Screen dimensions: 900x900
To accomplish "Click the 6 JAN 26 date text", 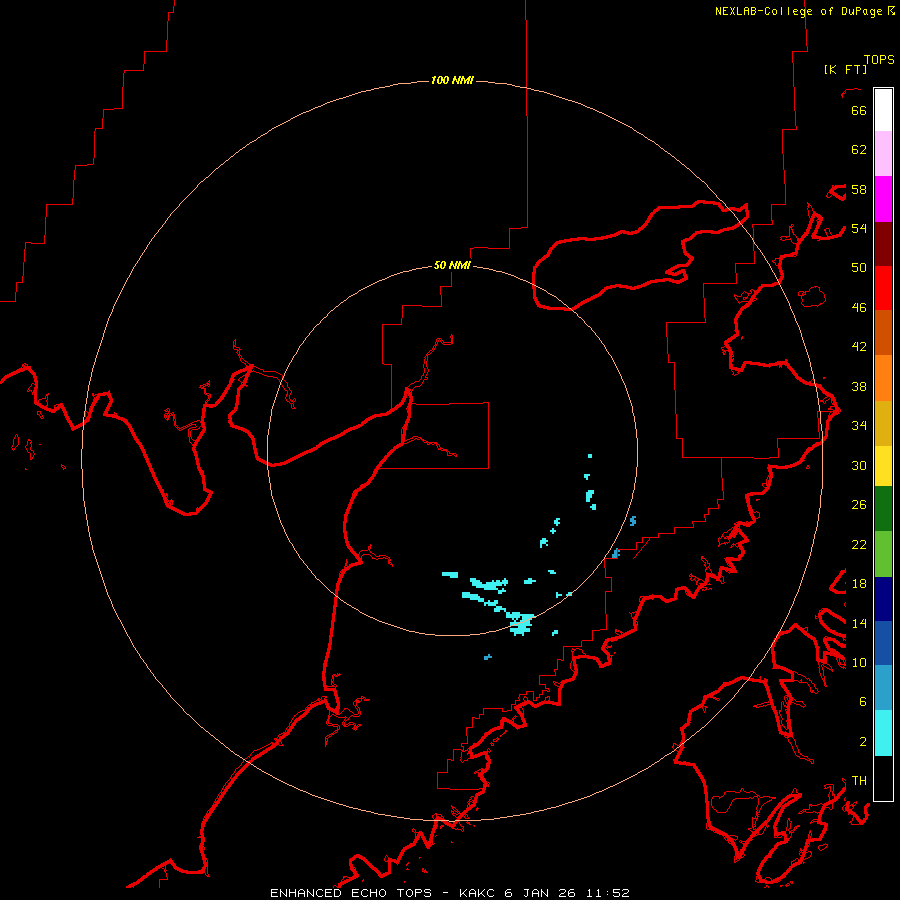I will click(540, 893).
